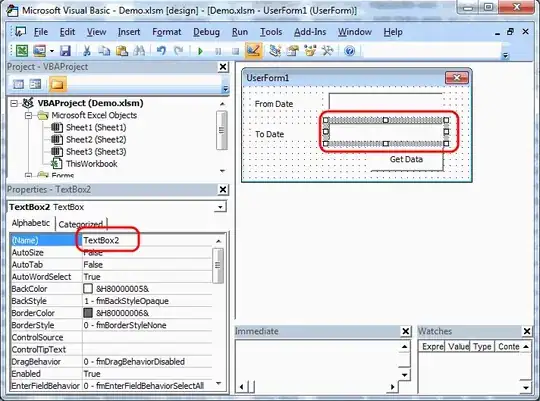Click the BackColor white color swatch
This screenshot has width=540, height=401.
pyautogui.click(x=88, y=288)
